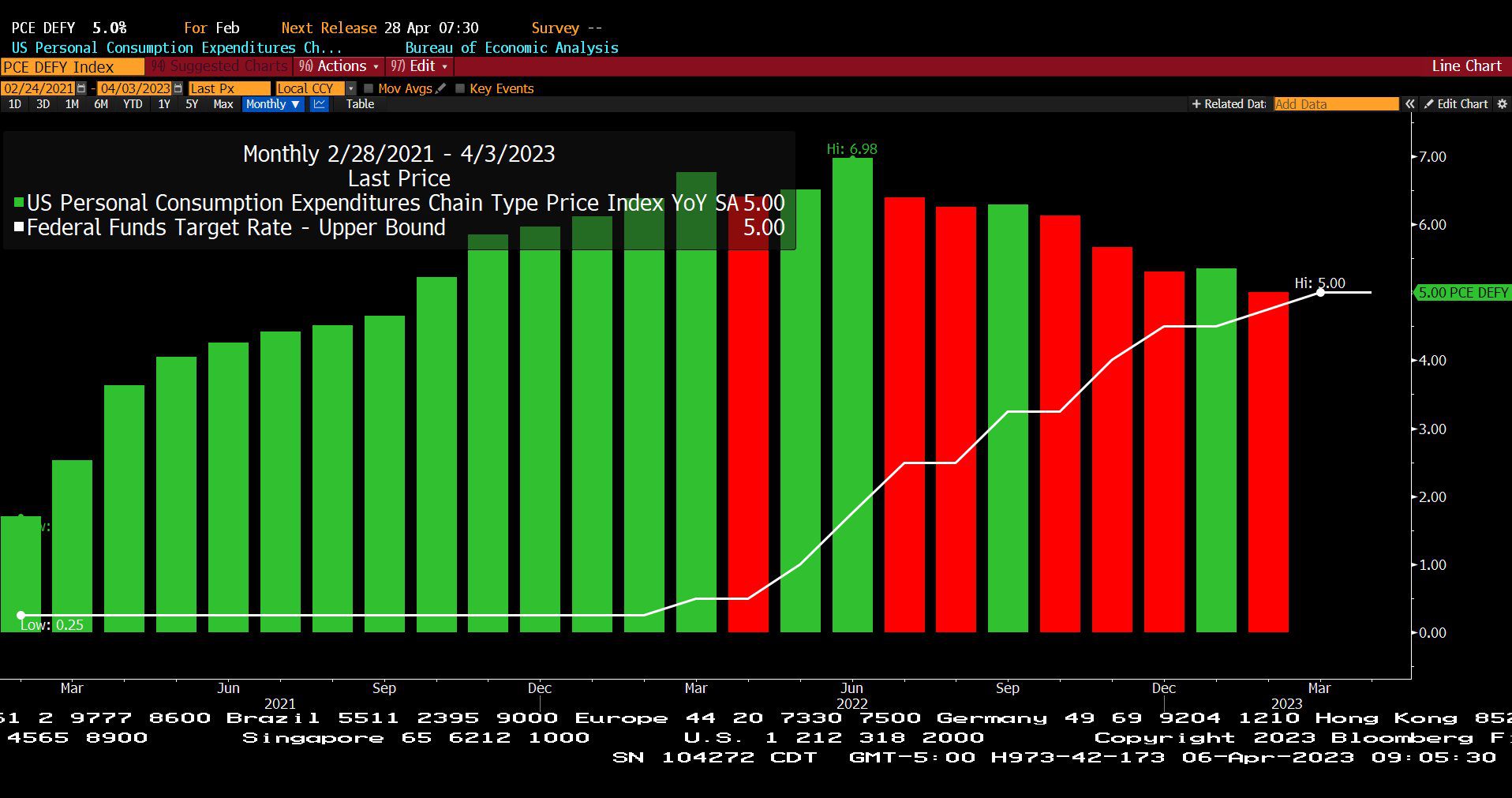Click the start date field 02/24/2021

coord(38,88)
